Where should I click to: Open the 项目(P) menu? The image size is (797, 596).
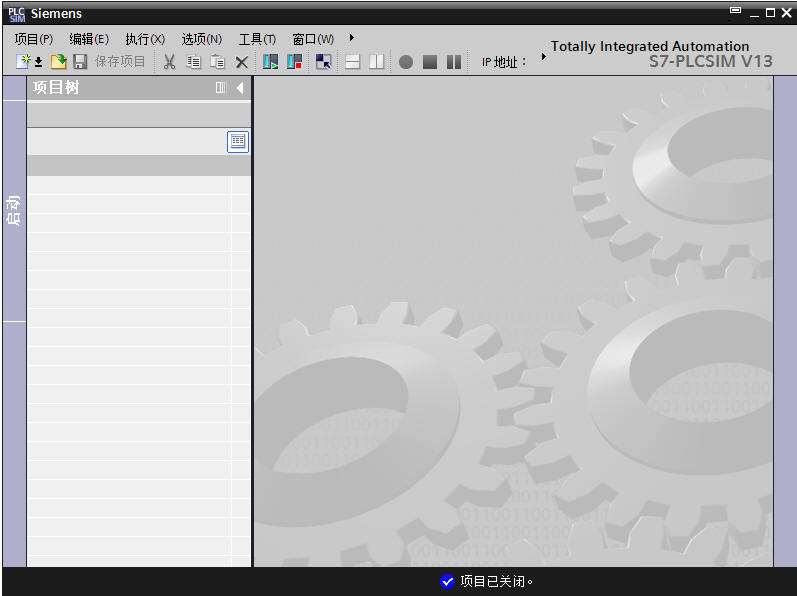(x=34, y=39)
